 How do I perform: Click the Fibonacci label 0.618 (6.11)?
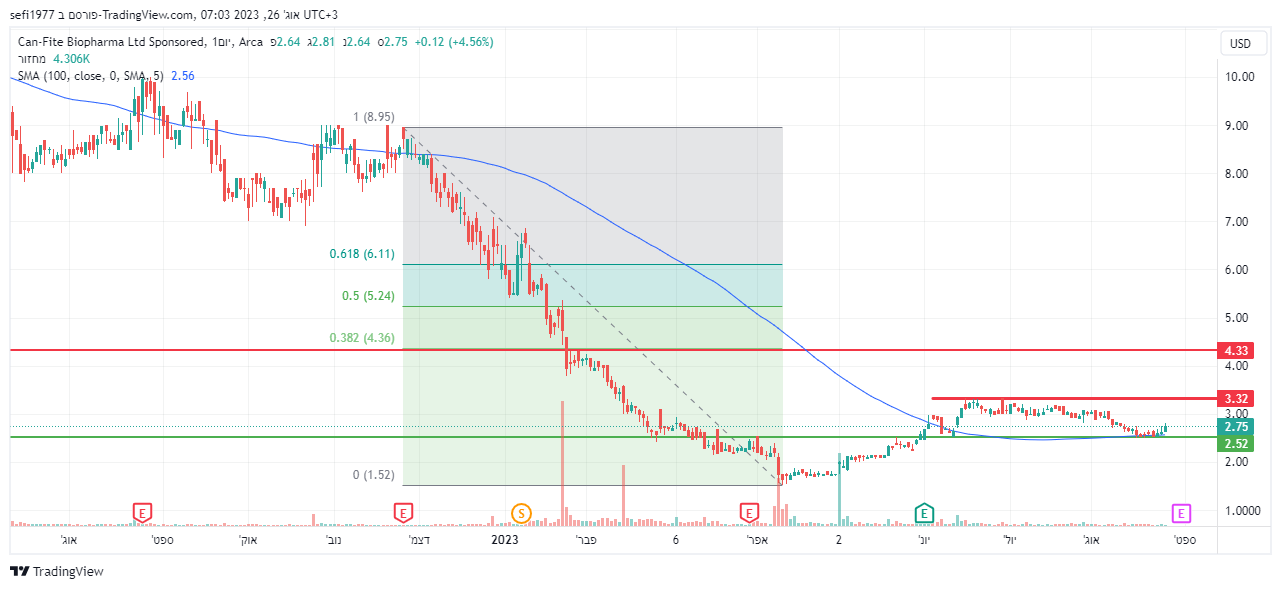click(362, 255)
